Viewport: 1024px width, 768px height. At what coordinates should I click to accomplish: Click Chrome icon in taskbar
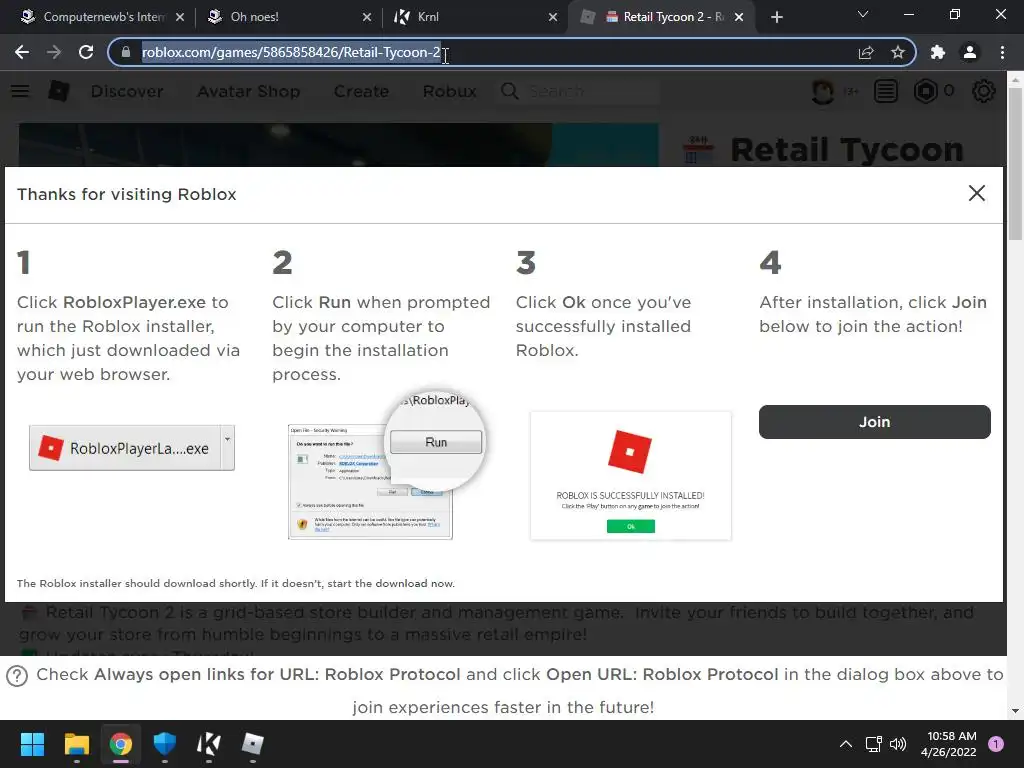[x=120, y=744]
